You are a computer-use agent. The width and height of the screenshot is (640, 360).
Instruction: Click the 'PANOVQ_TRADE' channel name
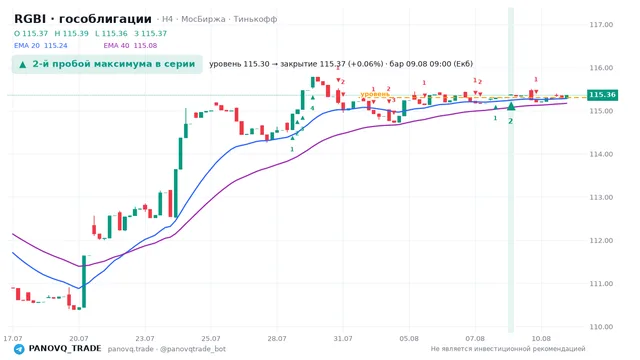(x=65, y=349)
